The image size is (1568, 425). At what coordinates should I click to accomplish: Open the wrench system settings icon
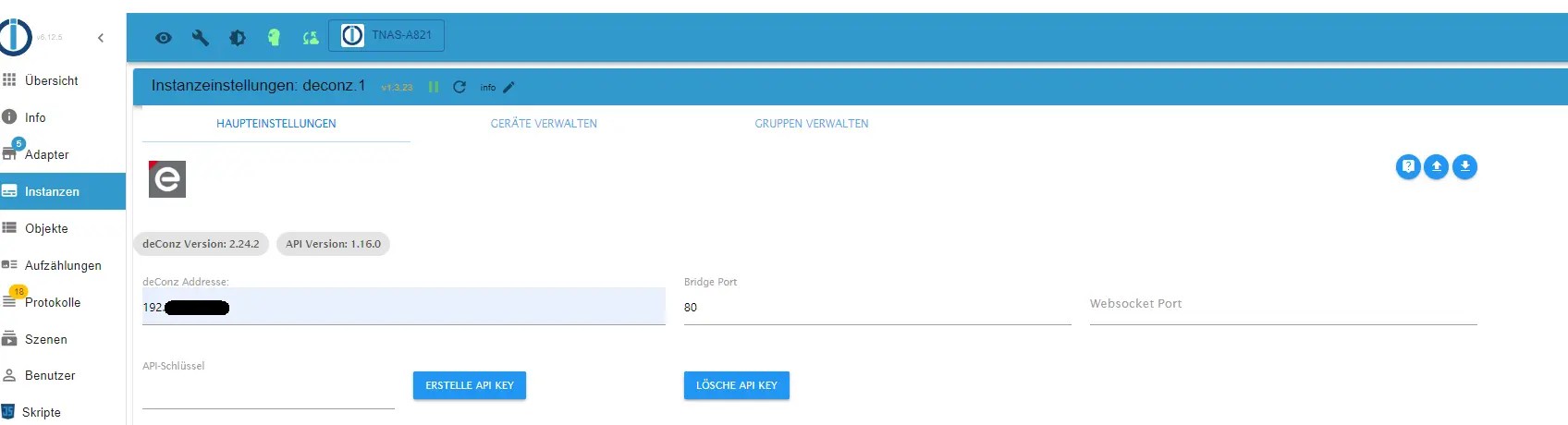tap(201, 38)
